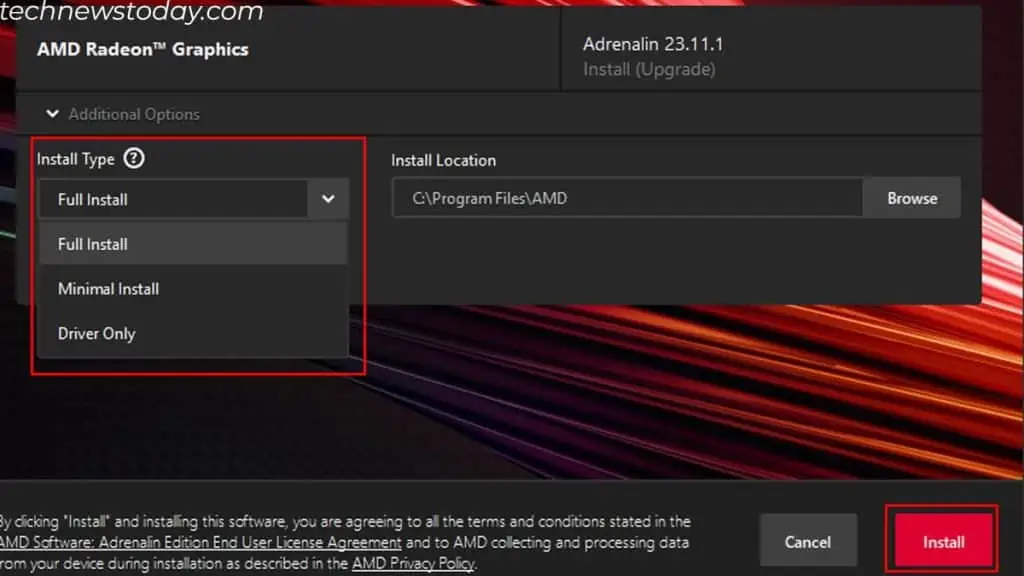View the AMD Privacy Policy
The image size is (1024, 576).
pyautogui.click(x=412, y=563)
